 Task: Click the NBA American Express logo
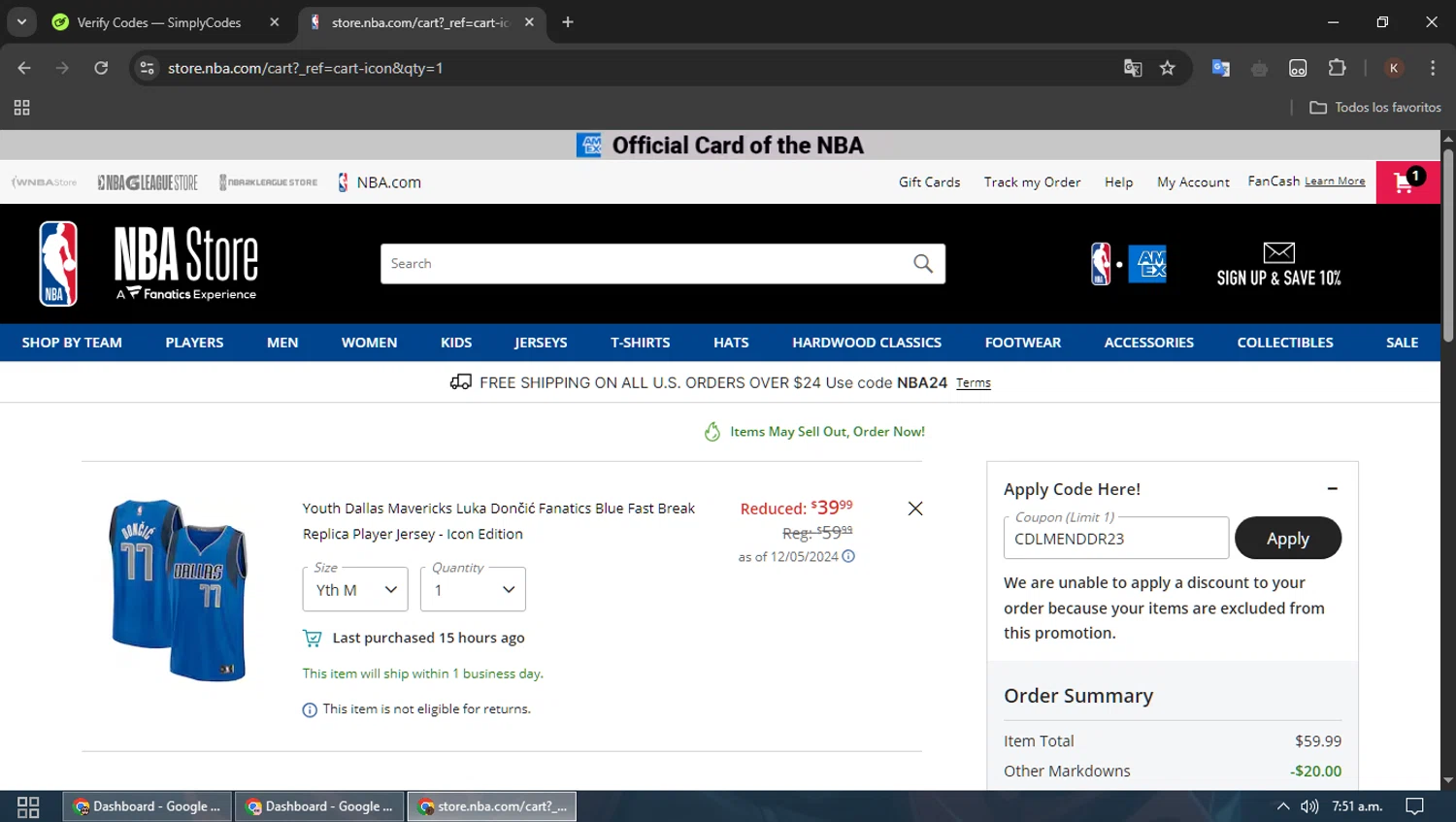click(x=1128, y=264)
